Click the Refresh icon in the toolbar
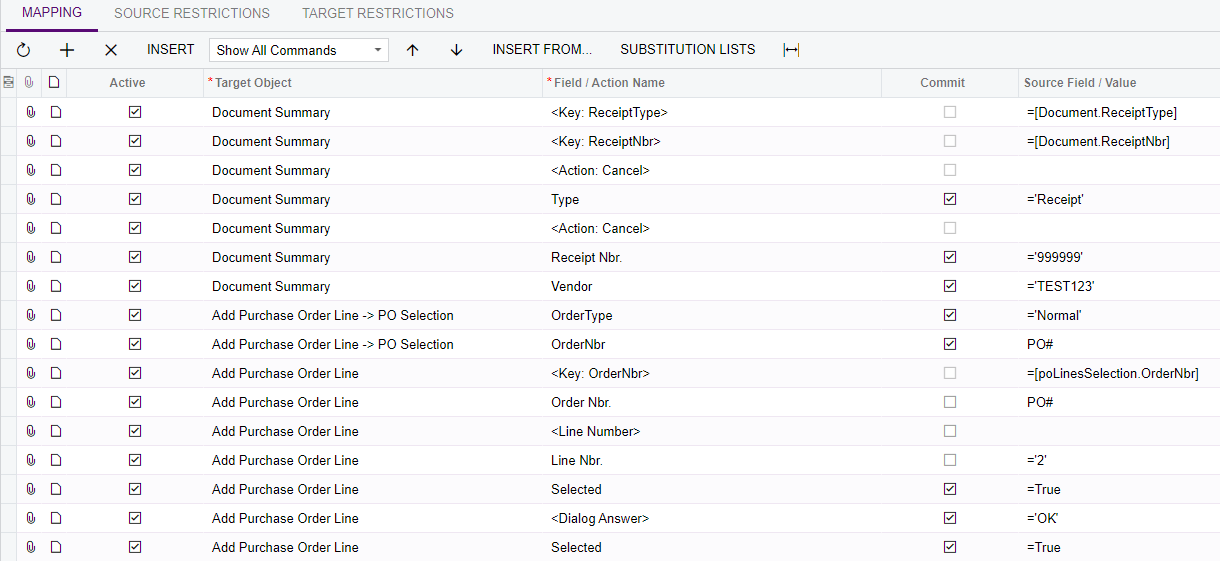1220x561 pixels. pyautogui.click(x=24, y=50)
